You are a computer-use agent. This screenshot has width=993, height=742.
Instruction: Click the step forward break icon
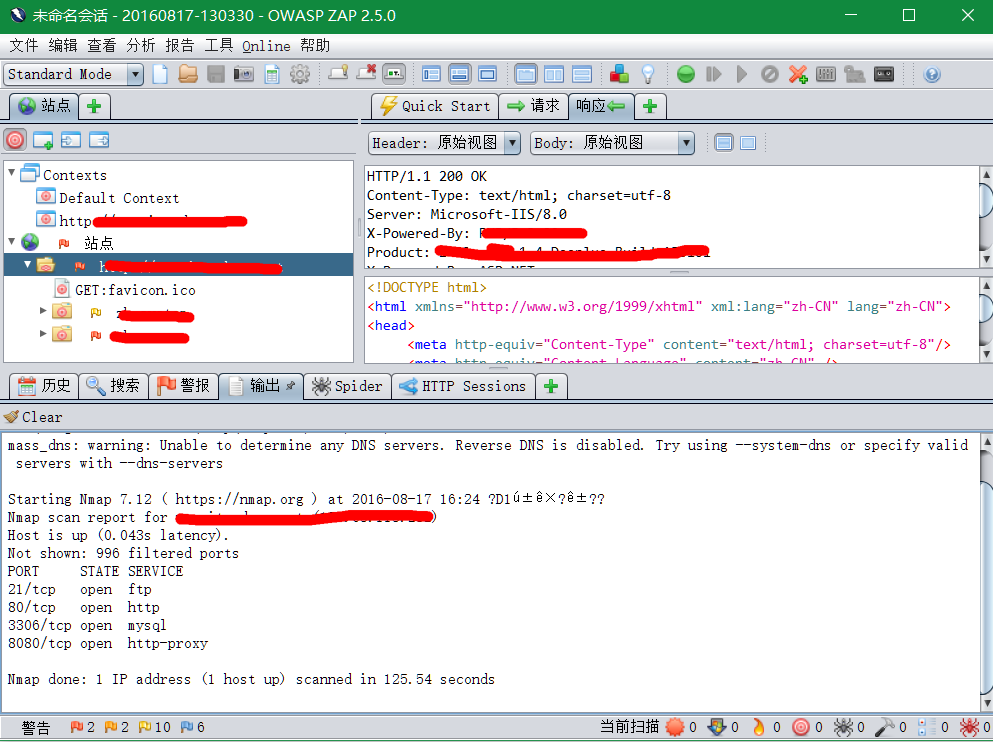[x=714, y=74]
